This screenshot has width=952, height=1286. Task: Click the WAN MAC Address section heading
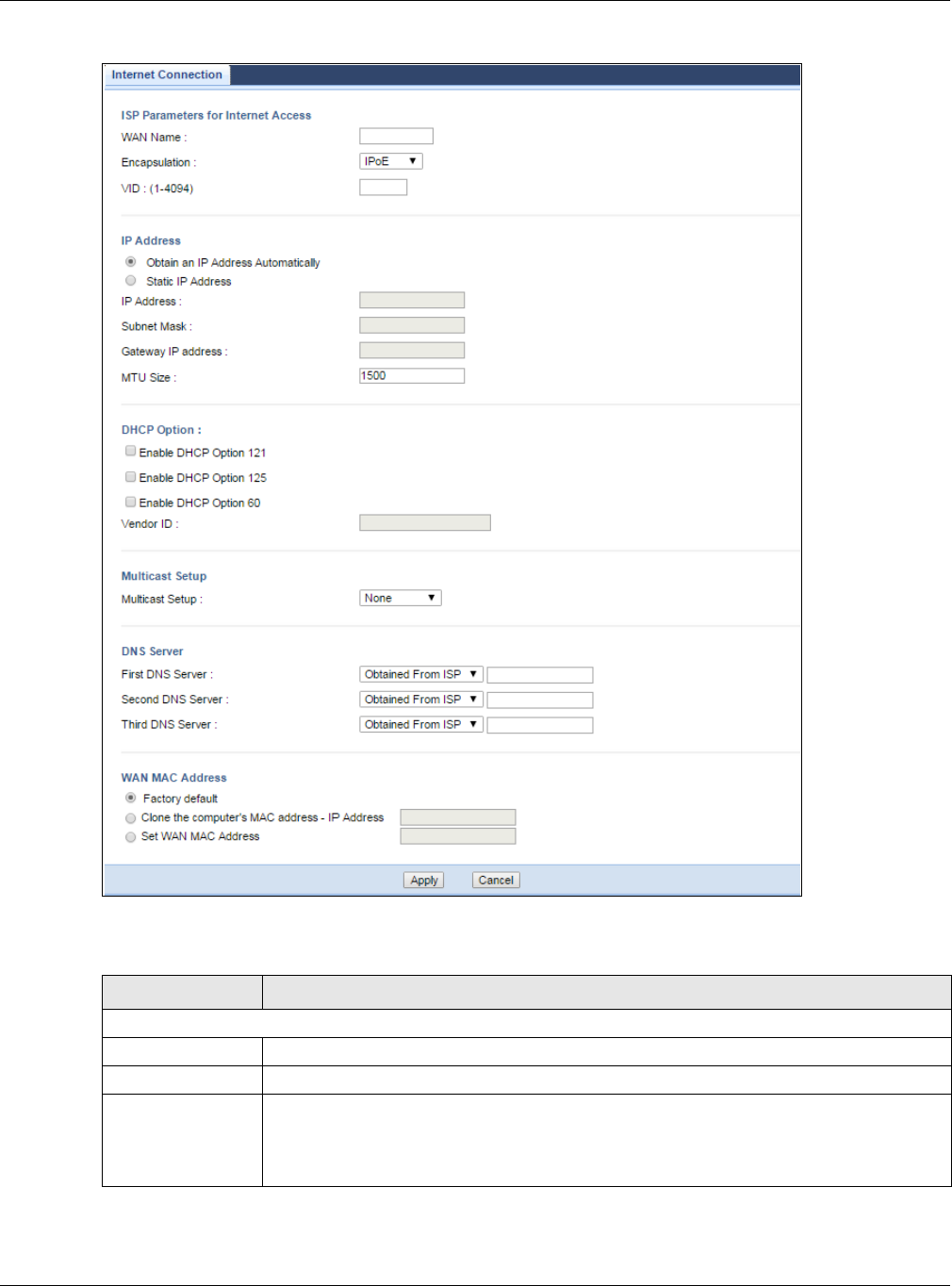click(173, 778)
